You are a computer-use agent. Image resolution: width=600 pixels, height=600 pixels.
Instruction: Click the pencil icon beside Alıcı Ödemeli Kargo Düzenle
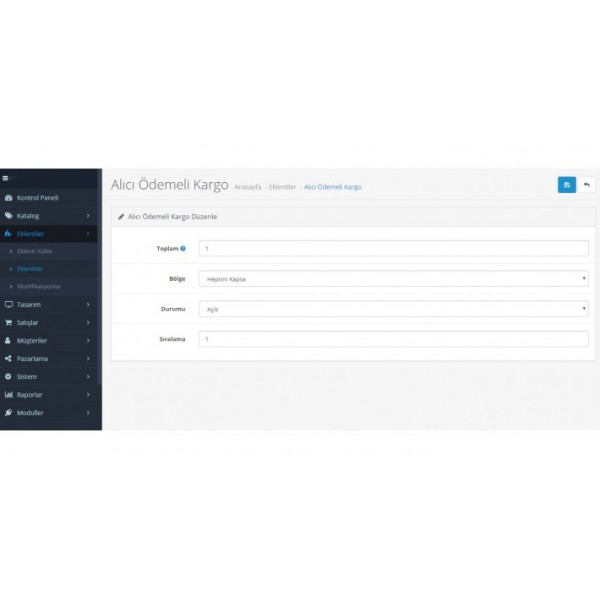coord(121,217)
